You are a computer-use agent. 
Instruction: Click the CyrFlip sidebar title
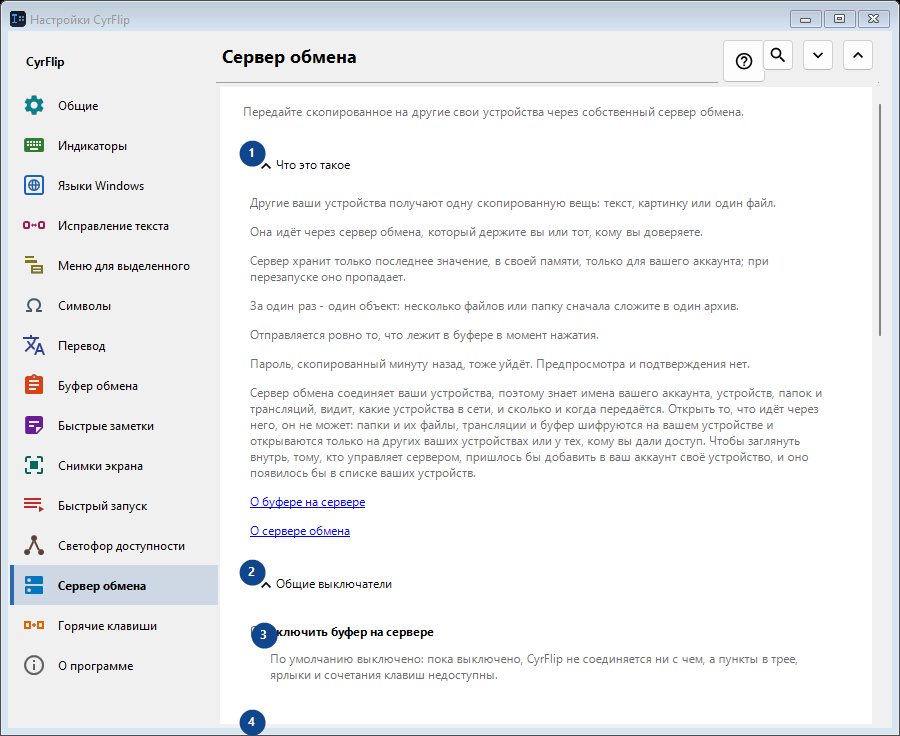point(45,62)
